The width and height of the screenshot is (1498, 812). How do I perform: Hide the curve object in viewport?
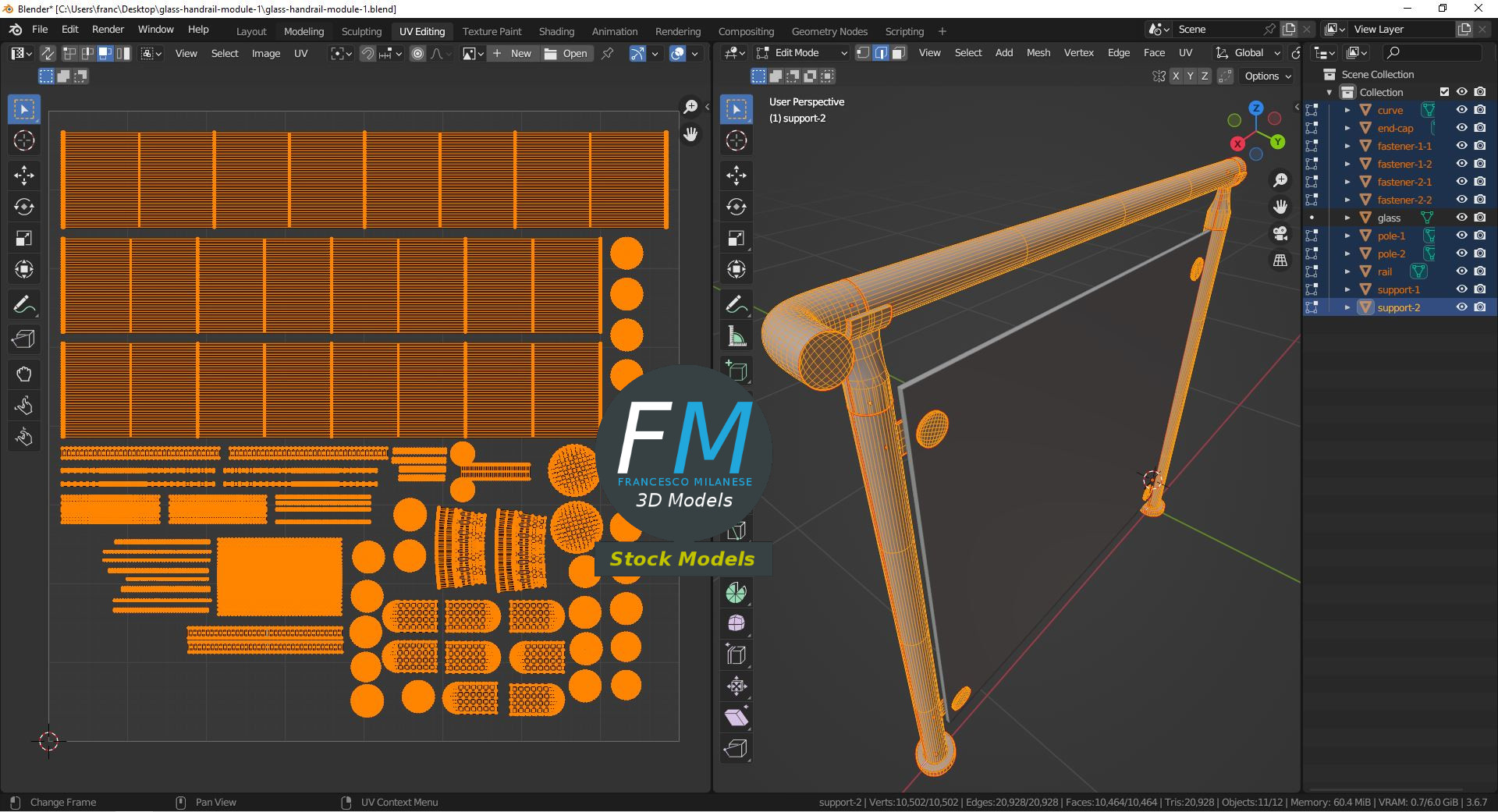[x=1462, y=110]
